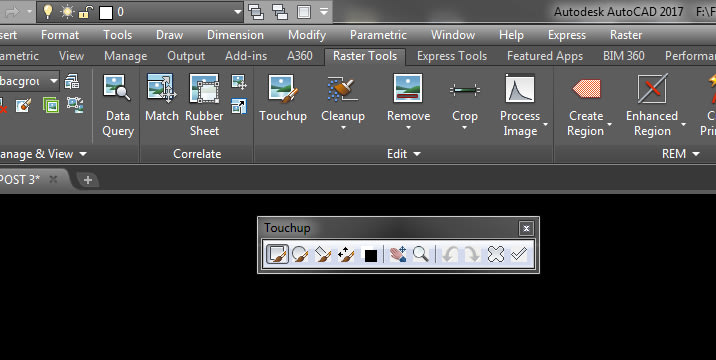Open the Format menu
This screenshot has width=716, height=360.
coord(60,35)
